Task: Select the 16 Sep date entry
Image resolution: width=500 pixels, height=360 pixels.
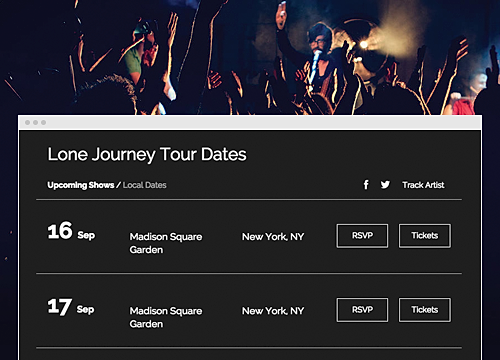Action: pos(71,231)
